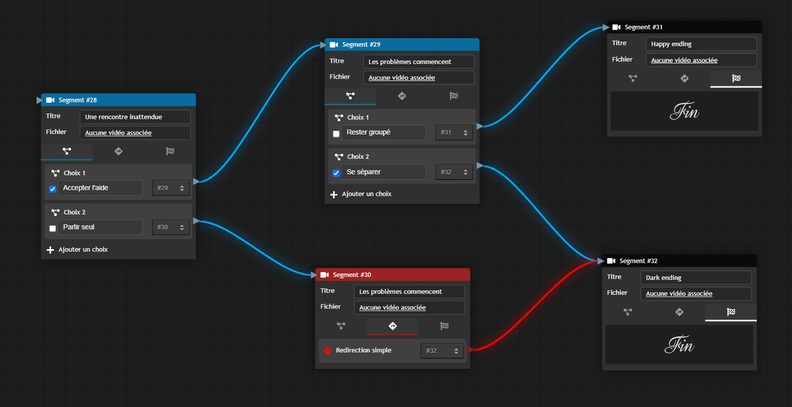Image resolution: width=792 pixels, height=407 pixels.
Task: Open the #29 target selector for Accepter l'aide
Action: pyautogui.click(x=169, y=188)
